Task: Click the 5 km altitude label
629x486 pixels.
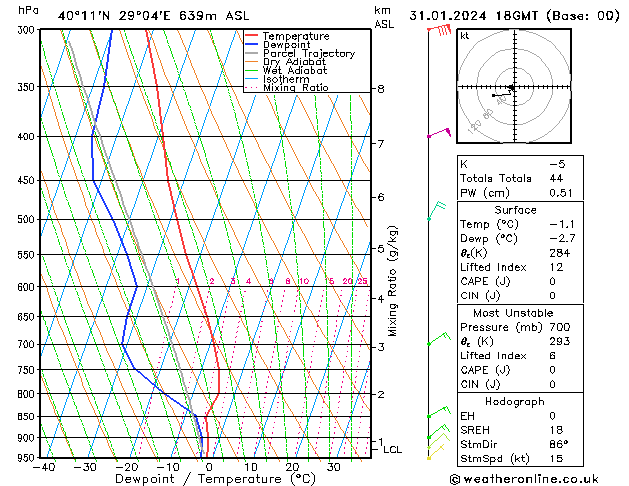Action: (381, 249)
